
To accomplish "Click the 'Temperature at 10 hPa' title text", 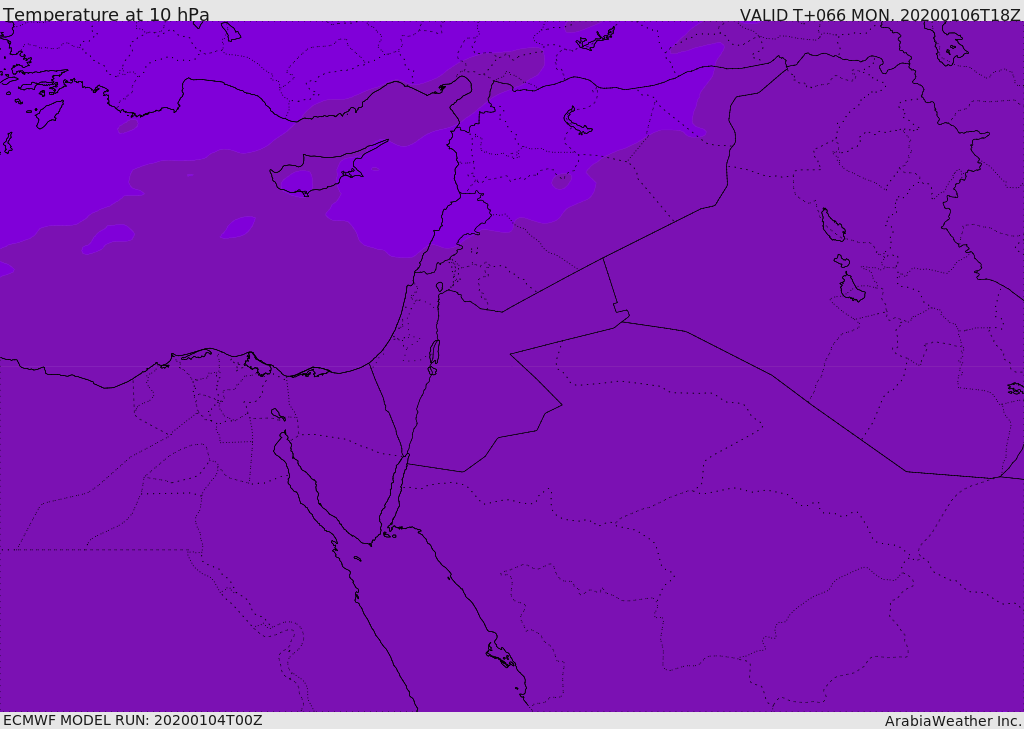I will click(x=106, y=14).
